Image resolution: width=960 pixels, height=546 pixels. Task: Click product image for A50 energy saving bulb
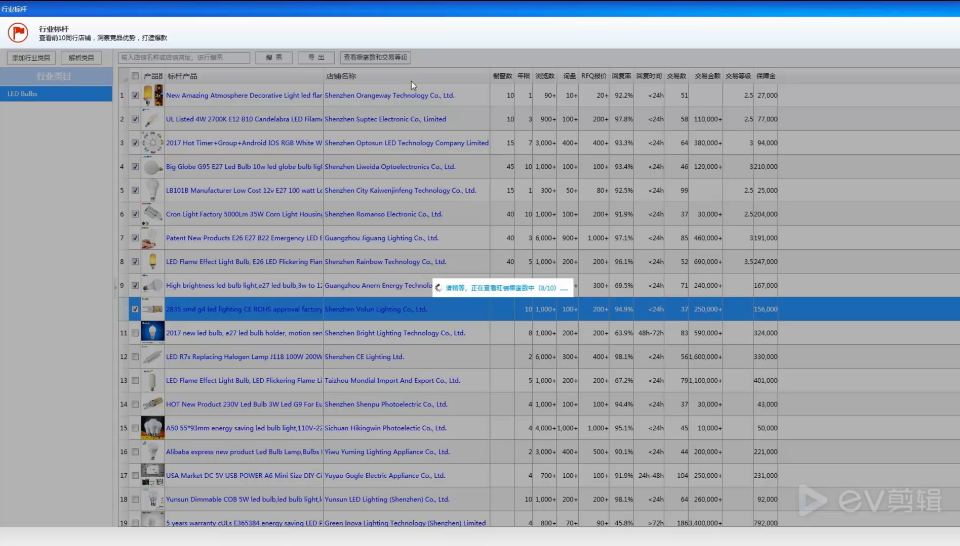click(x=152, y=427)
